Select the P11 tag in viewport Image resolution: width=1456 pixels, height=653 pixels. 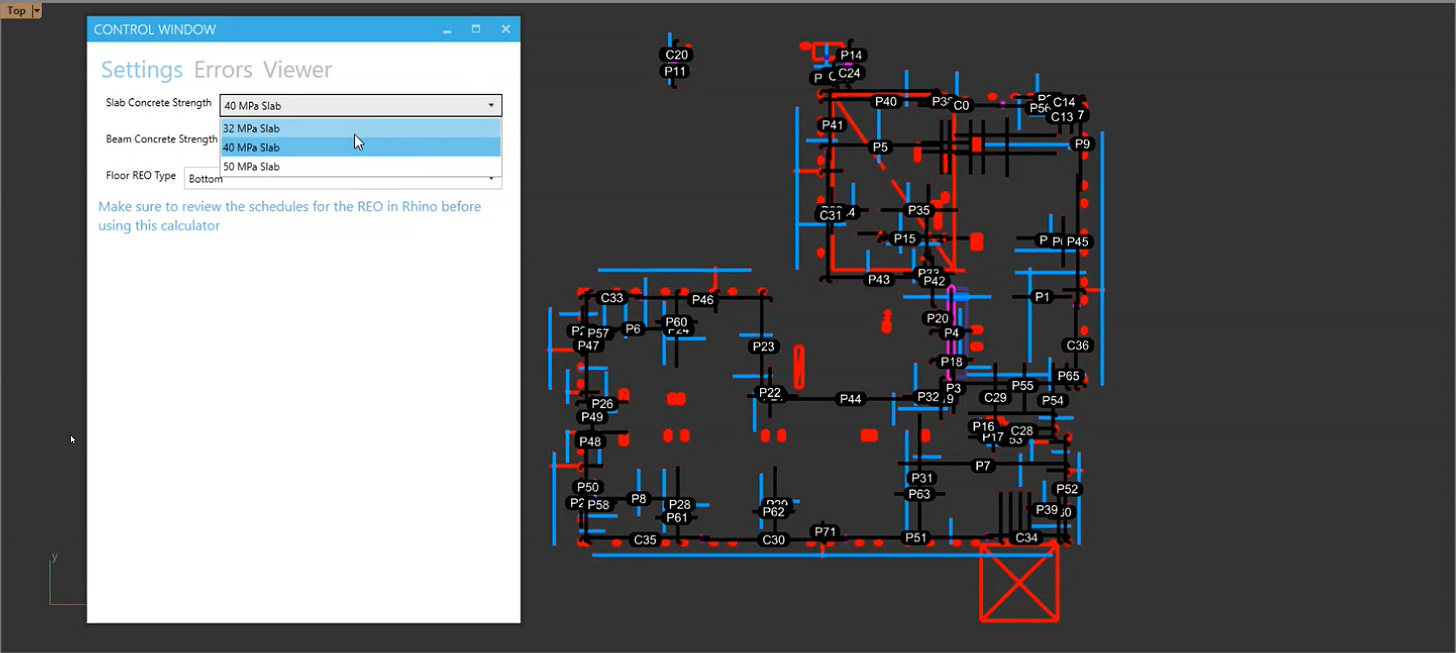pos(675,71)
